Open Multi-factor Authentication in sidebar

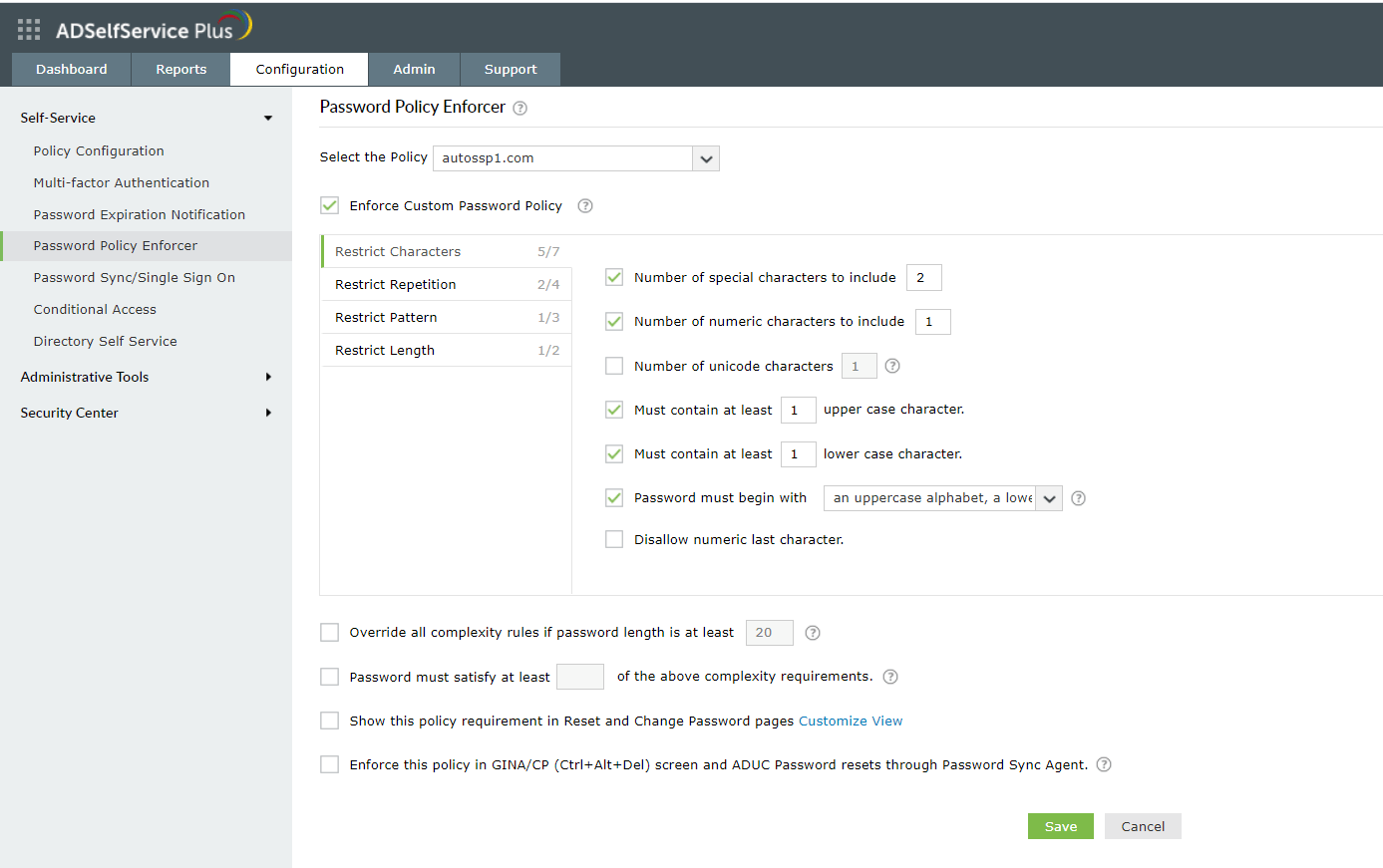pos(121,182)
